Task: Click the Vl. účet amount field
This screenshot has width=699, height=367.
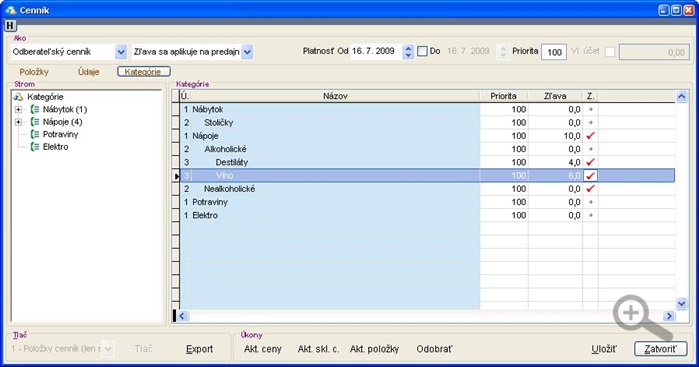Action: [654, 52]
